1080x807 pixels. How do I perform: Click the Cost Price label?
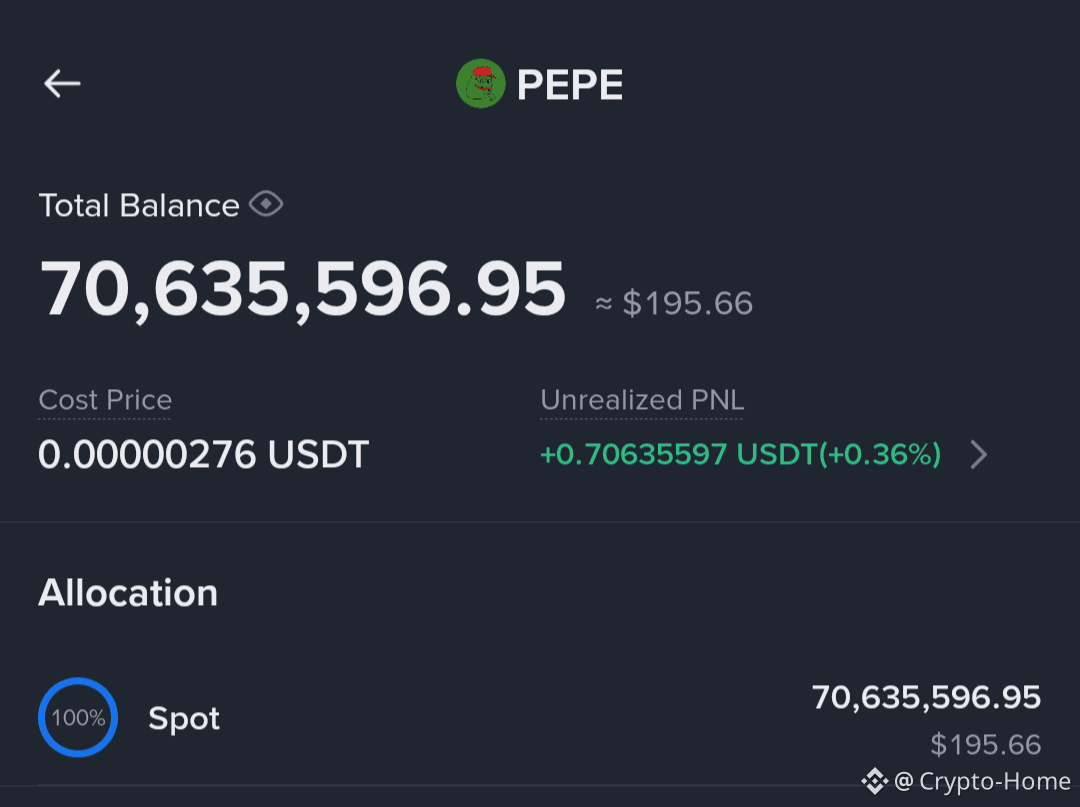[105, 400]
